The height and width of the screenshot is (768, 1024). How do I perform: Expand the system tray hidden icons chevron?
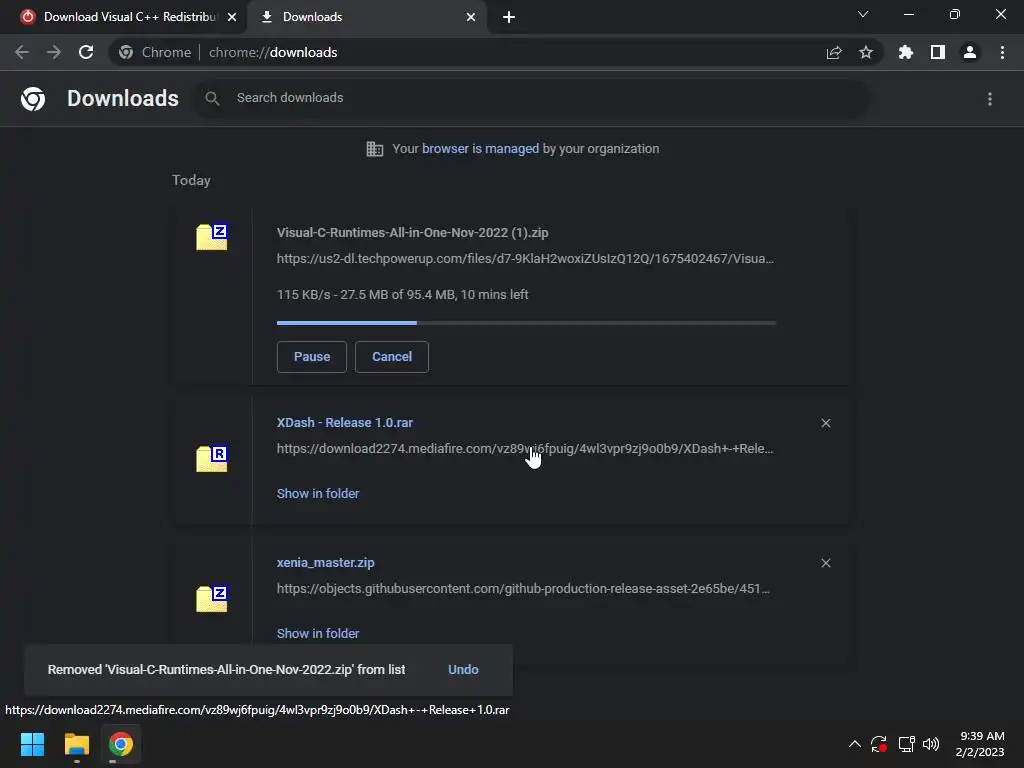coord(854,744)
